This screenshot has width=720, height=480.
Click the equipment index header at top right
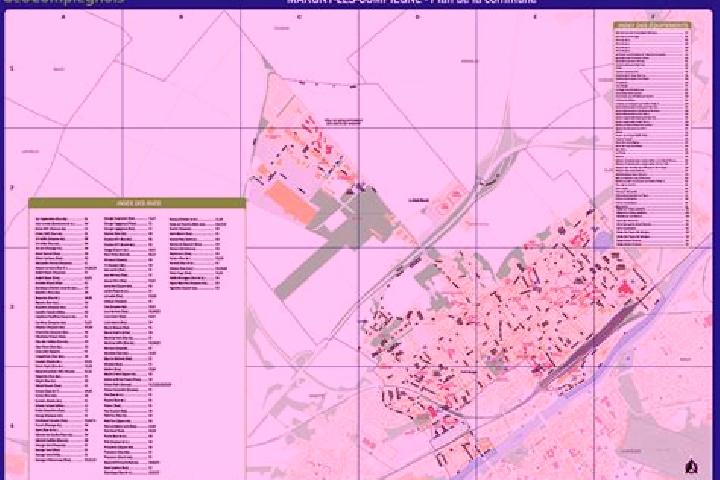point(652,25)
